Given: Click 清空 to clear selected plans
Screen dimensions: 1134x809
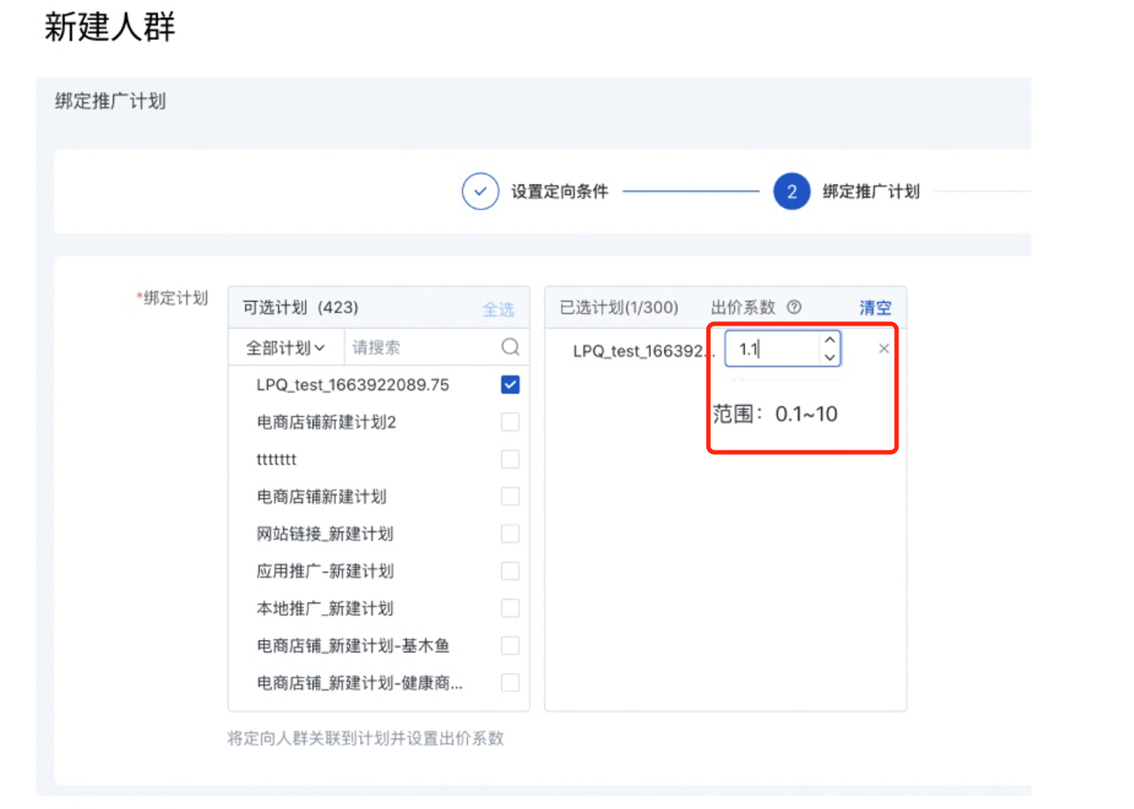Looking at the screenshot, I should click(x=875, y=308).
